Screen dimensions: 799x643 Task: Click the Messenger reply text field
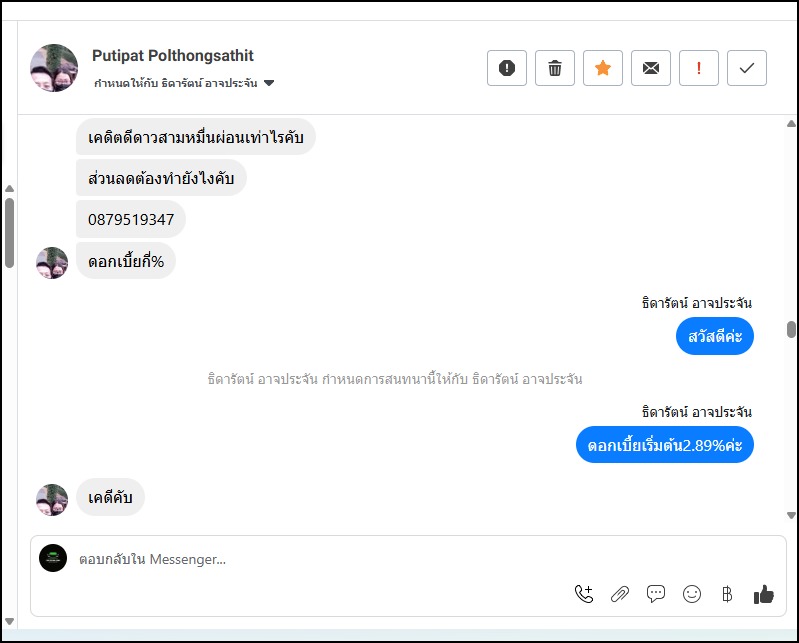point(350,560)
